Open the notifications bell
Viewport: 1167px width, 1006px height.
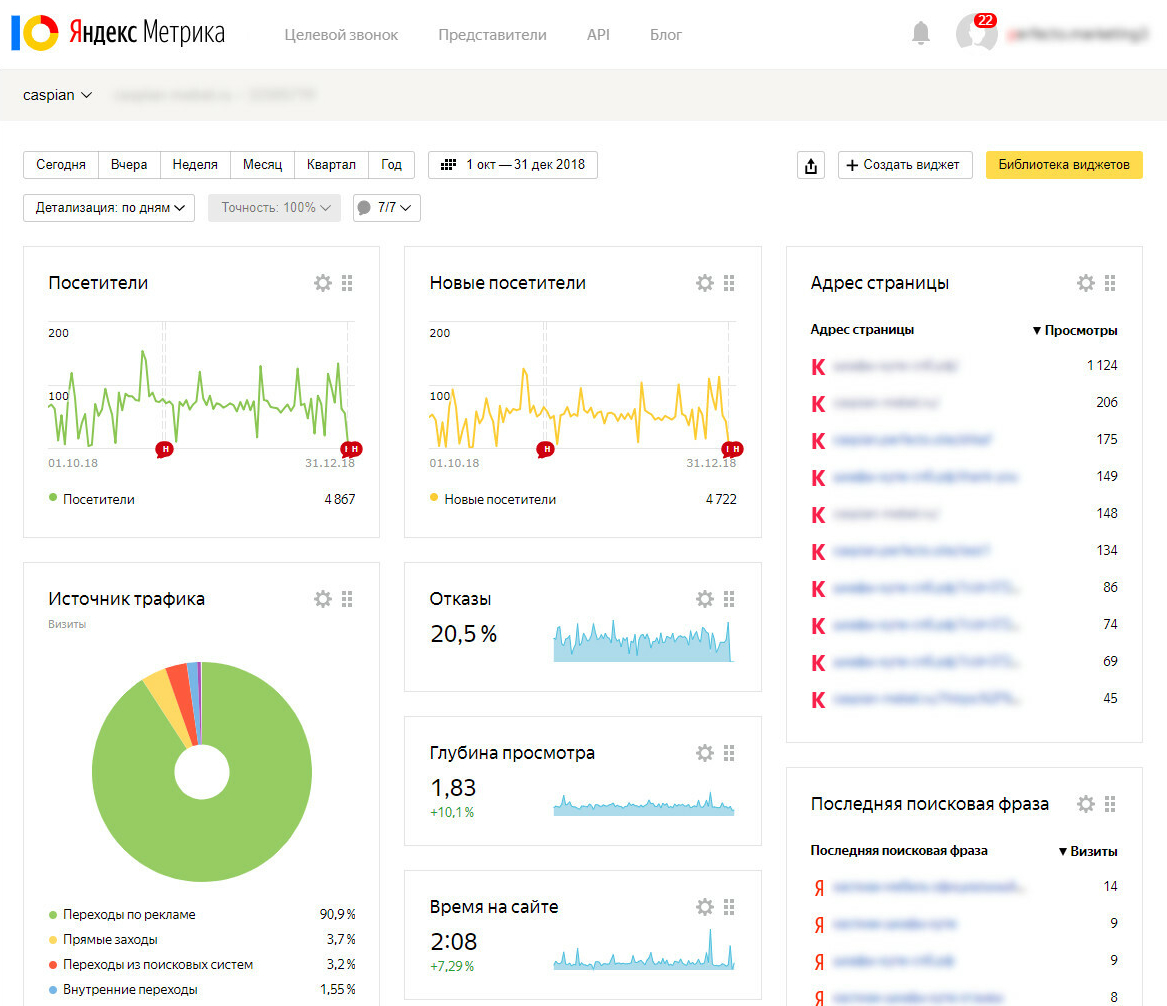[x=921, y=33]
